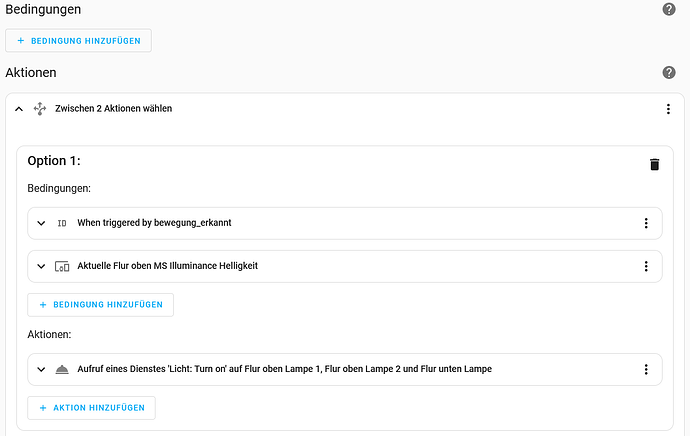Image resolution: width=690 pixels, height=436 pixels.
Task: Open menu for the Illuminance Helligkeit condition
Action: 646,266
